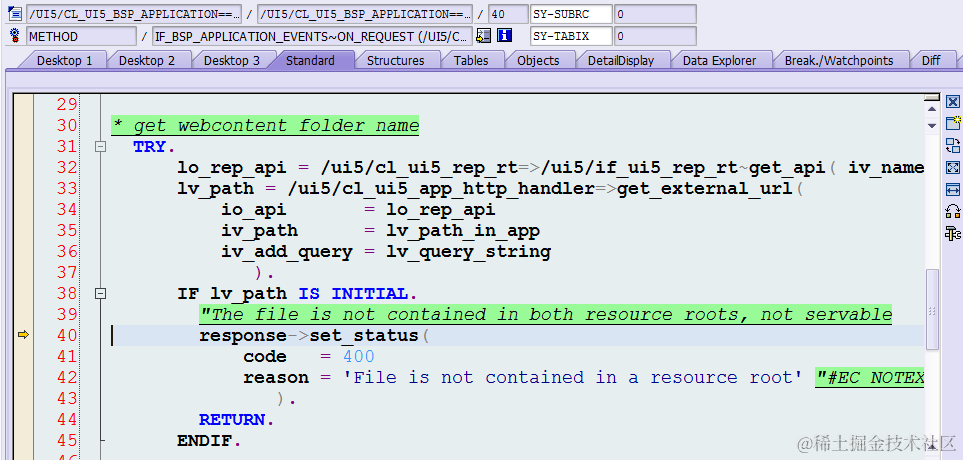Click the services of the tool icon
This screenshot has width=963, height=460.
953,211
